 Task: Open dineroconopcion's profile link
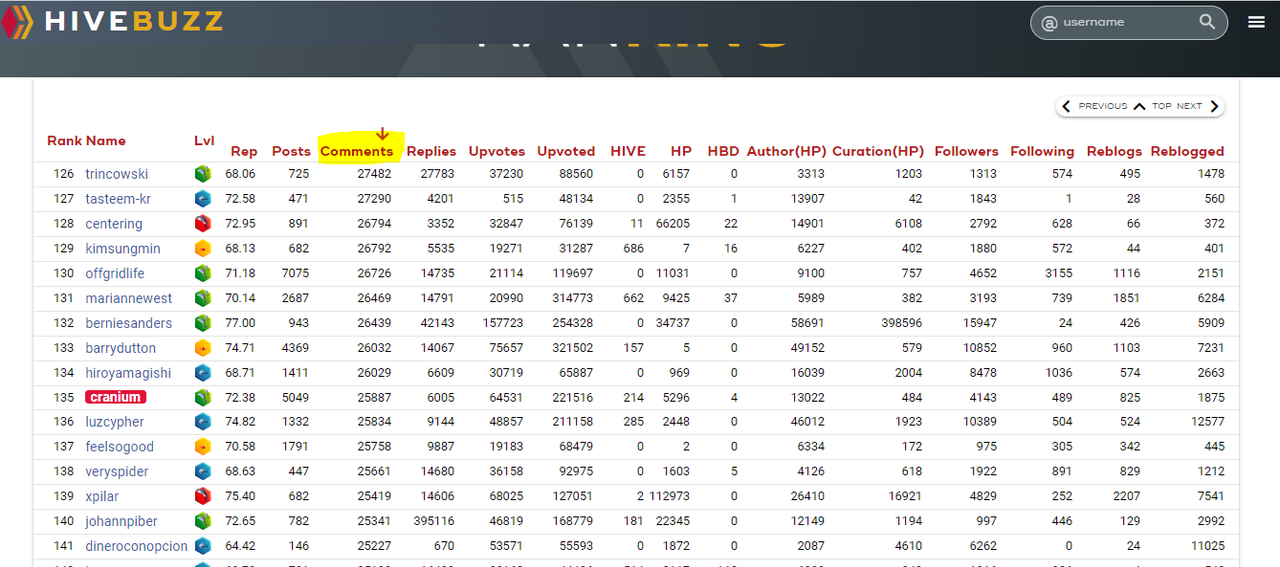(x=136, y=546)
